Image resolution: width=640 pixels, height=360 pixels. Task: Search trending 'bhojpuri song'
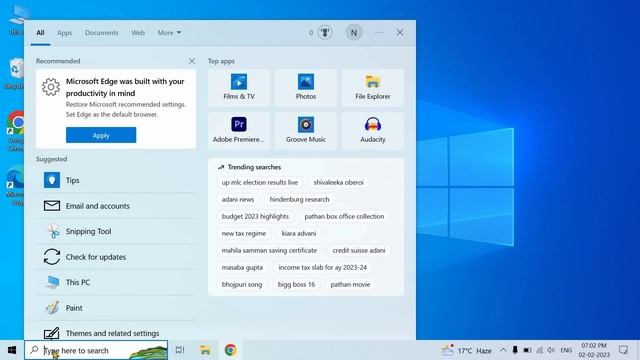click(x=242, y=284)
